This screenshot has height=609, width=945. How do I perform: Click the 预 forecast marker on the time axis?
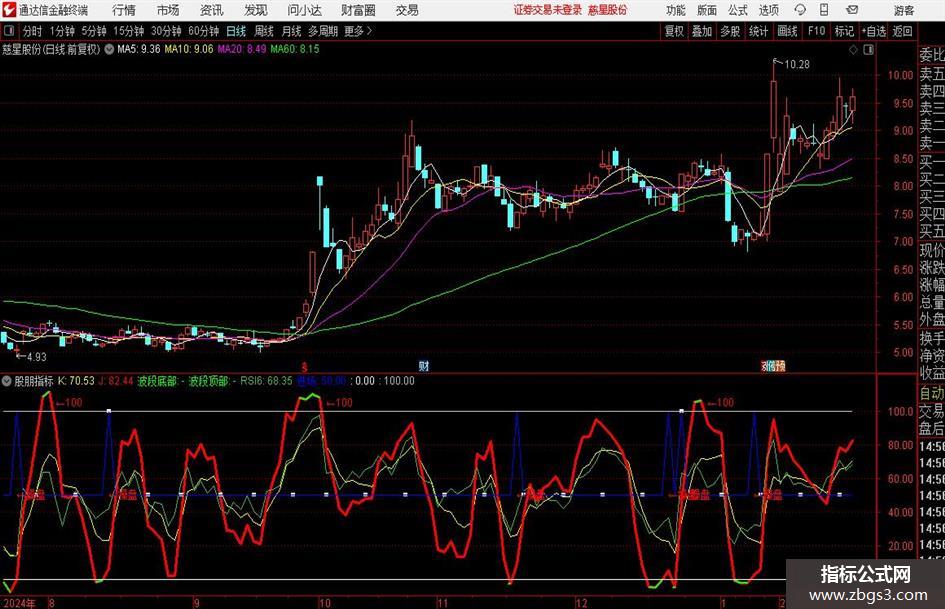[x=780, y=365]
